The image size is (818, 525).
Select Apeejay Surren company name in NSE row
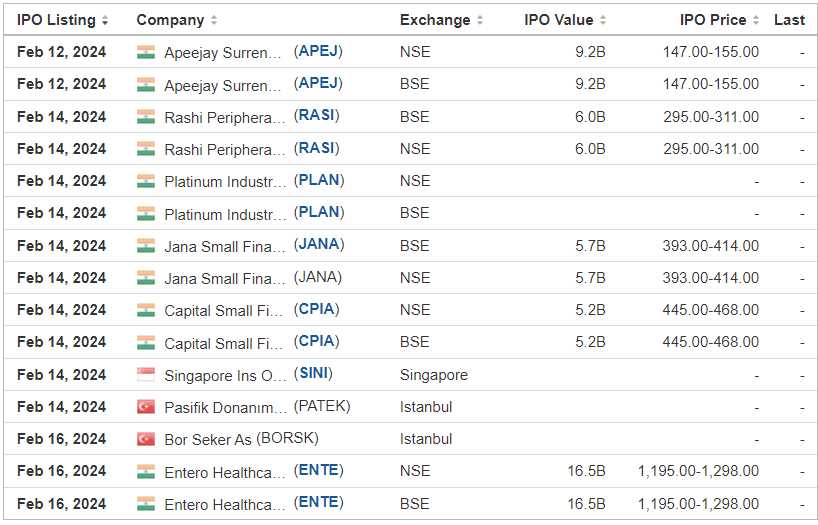click(x=223, y=53)
